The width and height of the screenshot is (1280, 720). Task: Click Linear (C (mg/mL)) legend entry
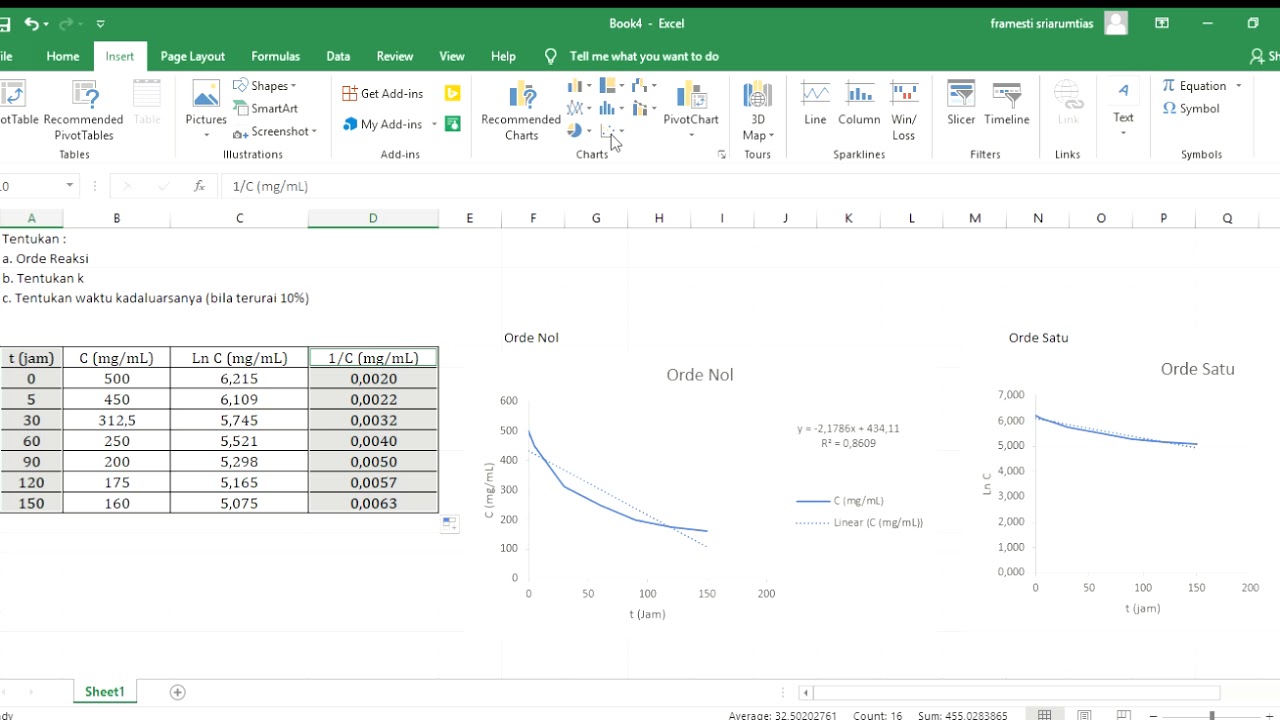coord(860,522)
